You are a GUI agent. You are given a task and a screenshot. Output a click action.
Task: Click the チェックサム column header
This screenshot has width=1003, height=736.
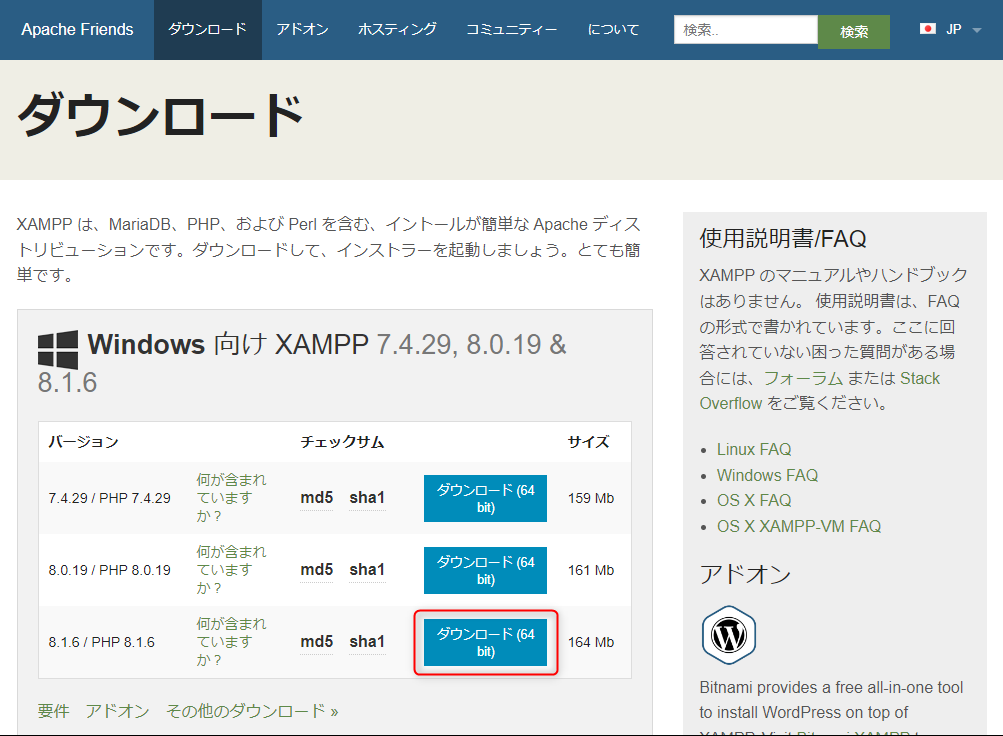[342, 442]
